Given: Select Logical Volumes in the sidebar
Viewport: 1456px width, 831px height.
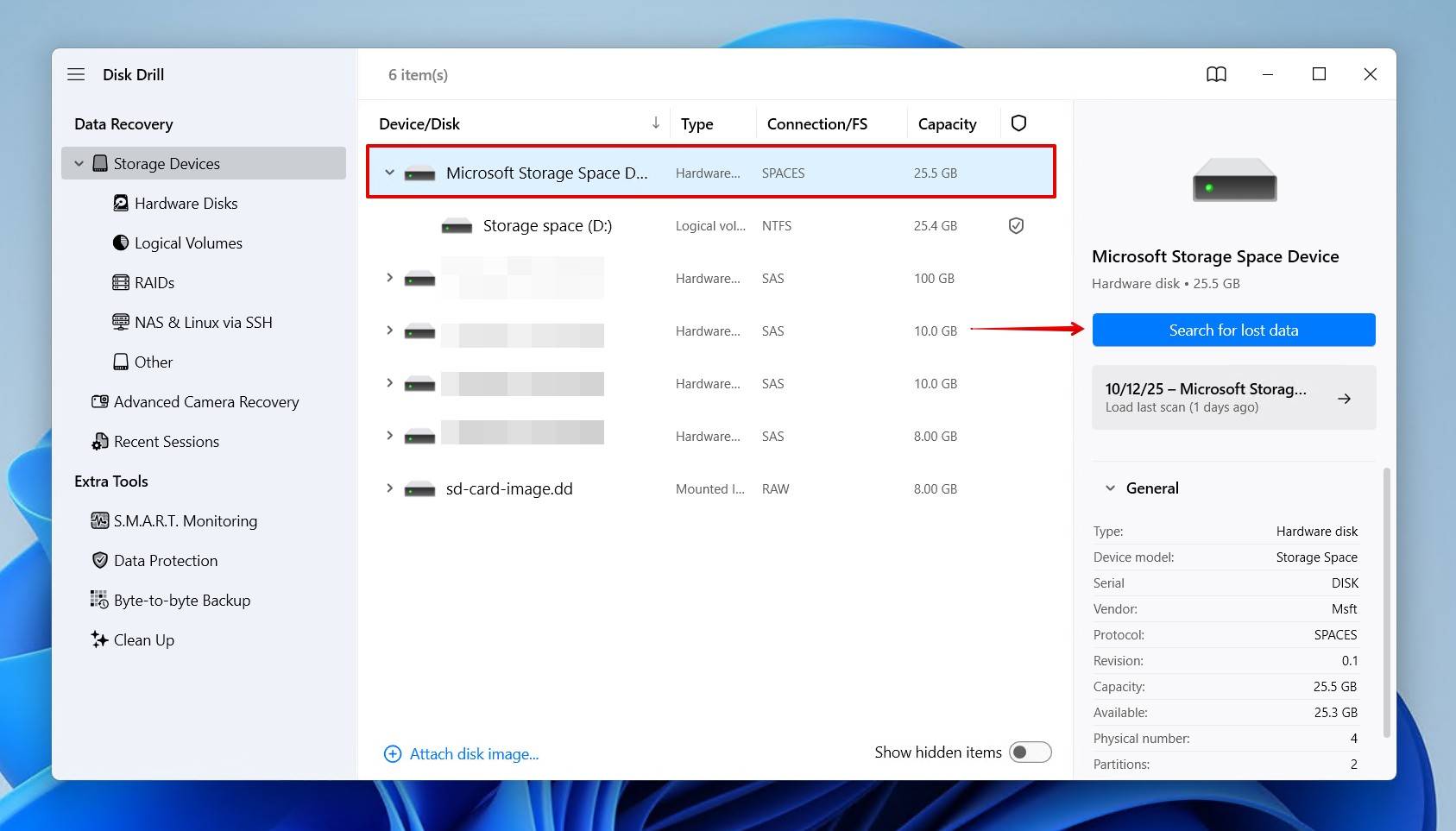Looking at the screenshot, I should 187,243.
